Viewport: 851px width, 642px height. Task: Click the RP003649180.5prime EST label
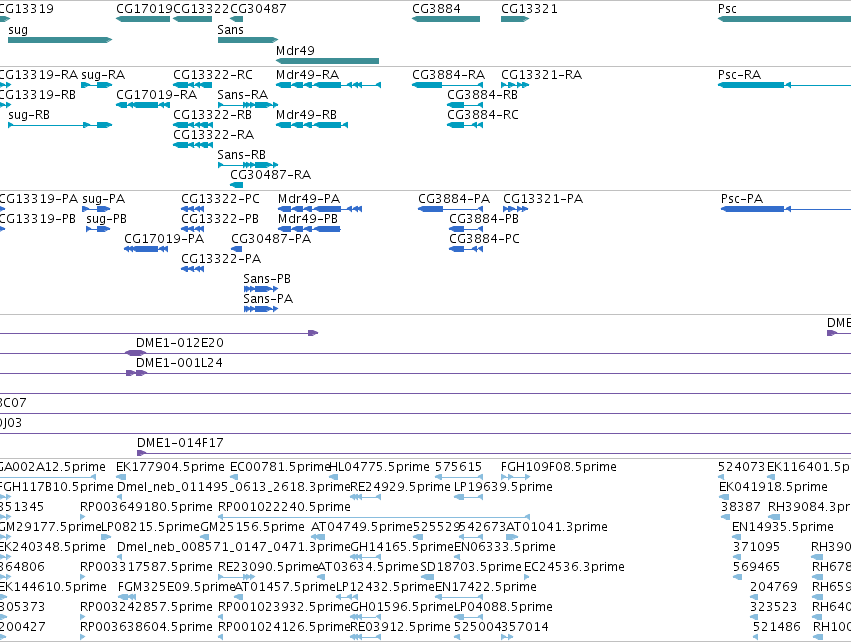pos(147,507)
